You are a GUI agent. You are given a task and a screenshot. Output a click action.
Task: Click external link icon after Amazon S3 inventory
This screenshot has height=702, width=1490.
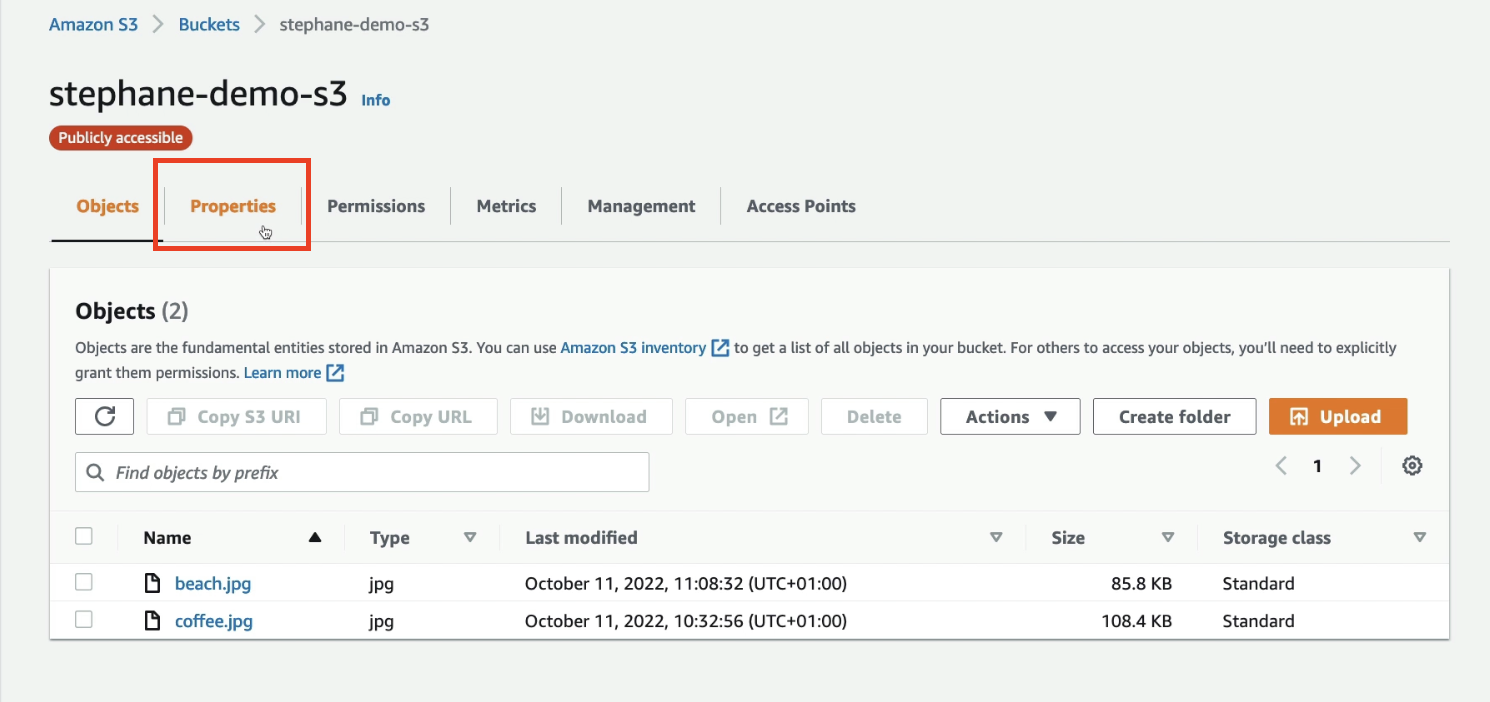click(720, 348)
